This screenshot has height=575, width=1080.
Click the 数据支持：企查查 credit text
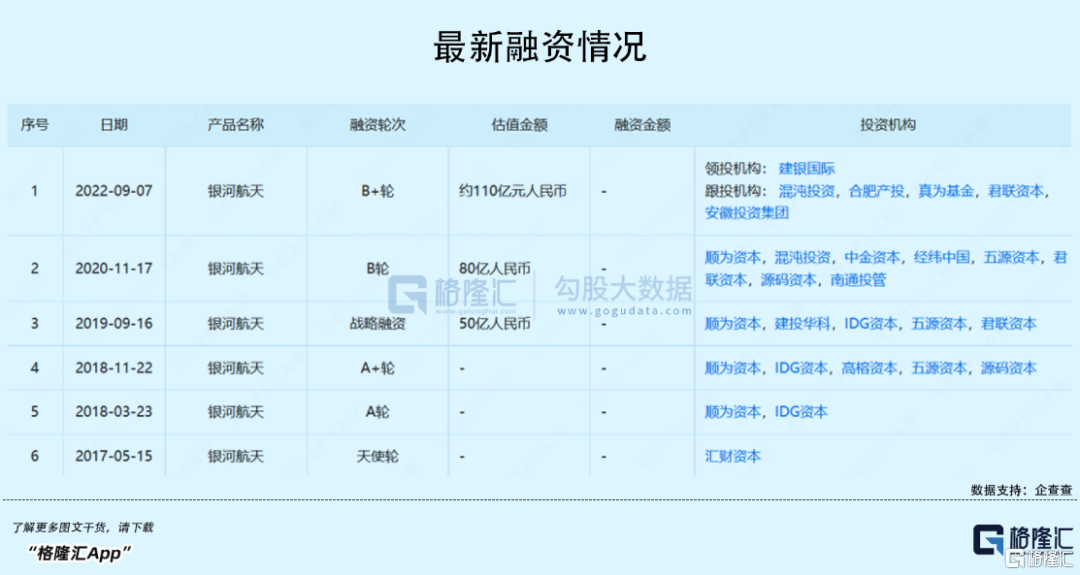click(1021, 490)
